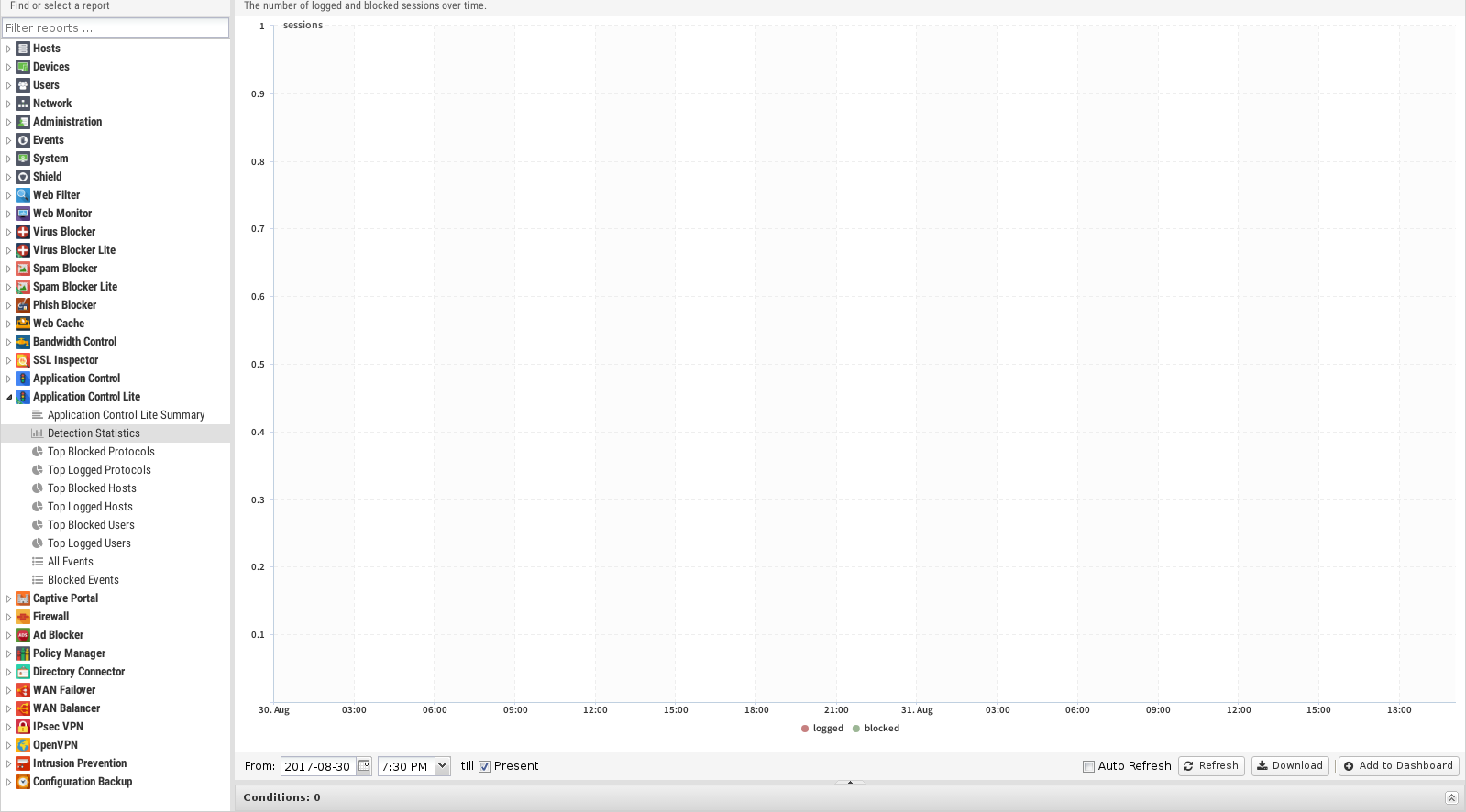Click the Firewall report icon

point(23,617)
